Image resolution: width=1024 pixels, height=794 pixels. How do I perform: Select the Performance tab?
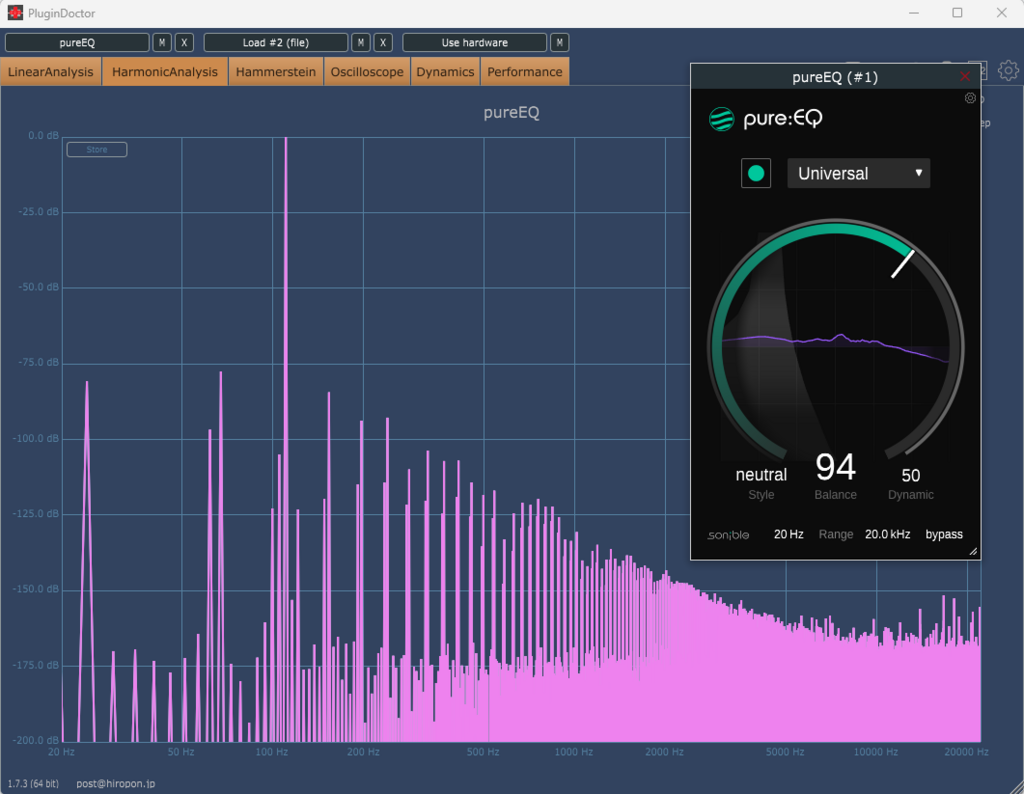pos(525,72)
